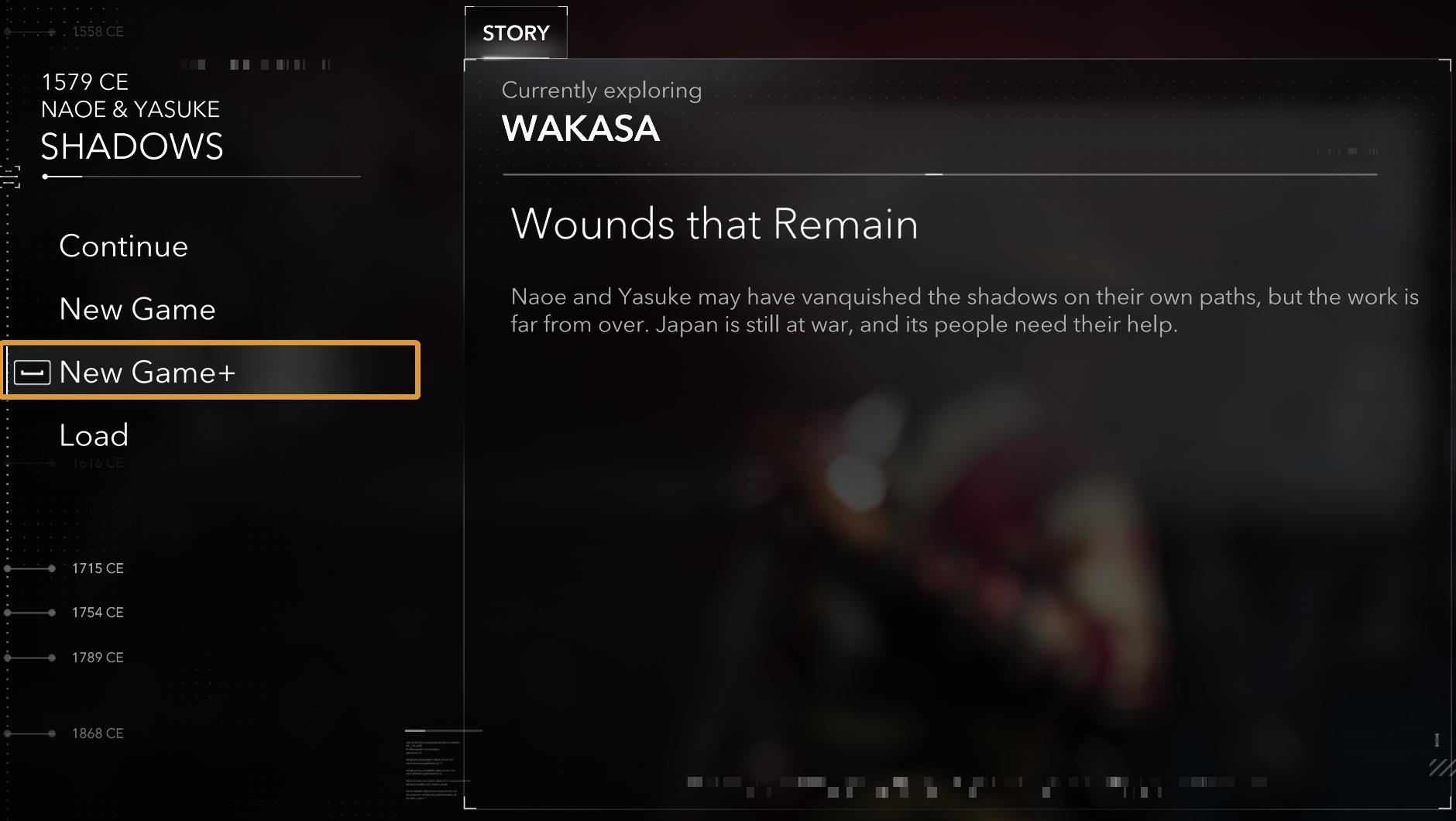Start a New Game
The height and width of the screenshot is (821, 1456).
(137, 309)
